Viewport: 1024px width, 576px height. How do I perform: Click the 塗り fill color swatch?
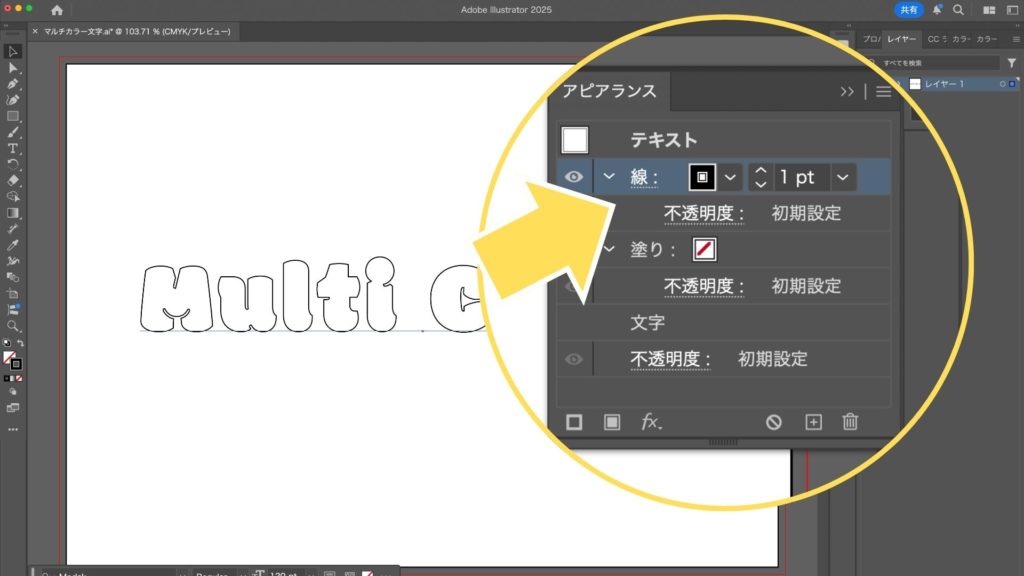[x=703, y=250]
